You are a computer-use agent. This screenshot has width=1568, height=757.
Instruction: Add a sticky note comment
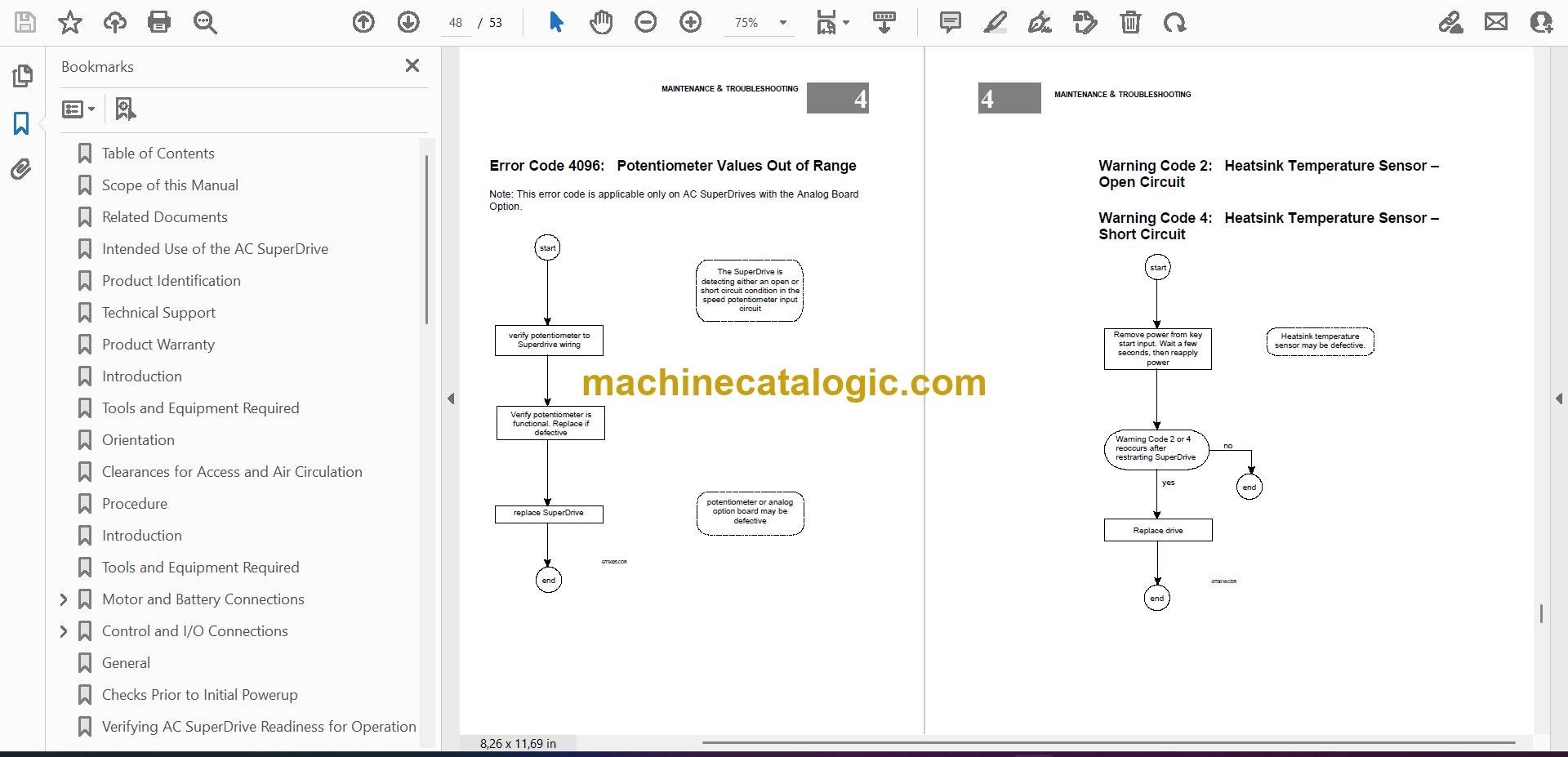[x=951, y=22]
